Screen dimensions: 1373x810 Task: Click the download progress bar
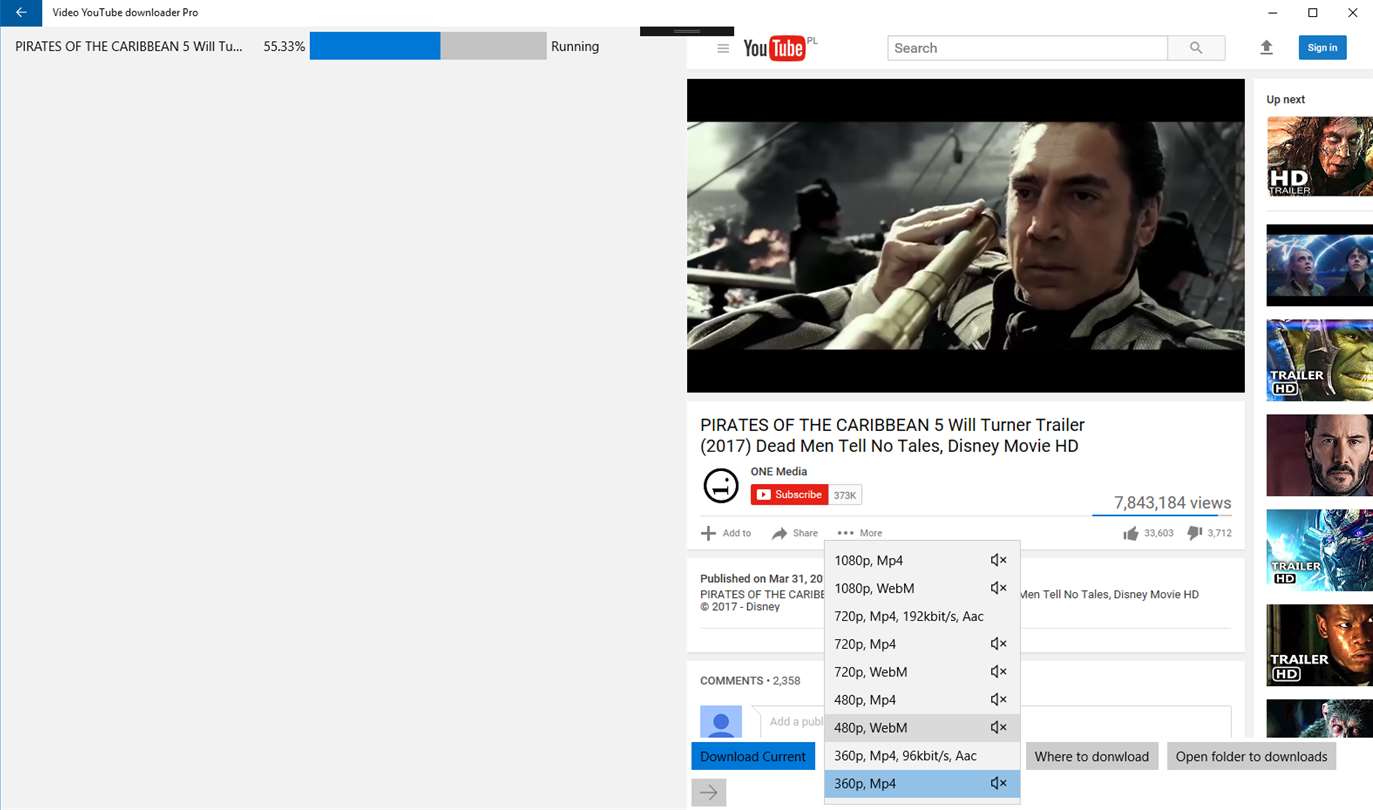(x=428, y=46)
